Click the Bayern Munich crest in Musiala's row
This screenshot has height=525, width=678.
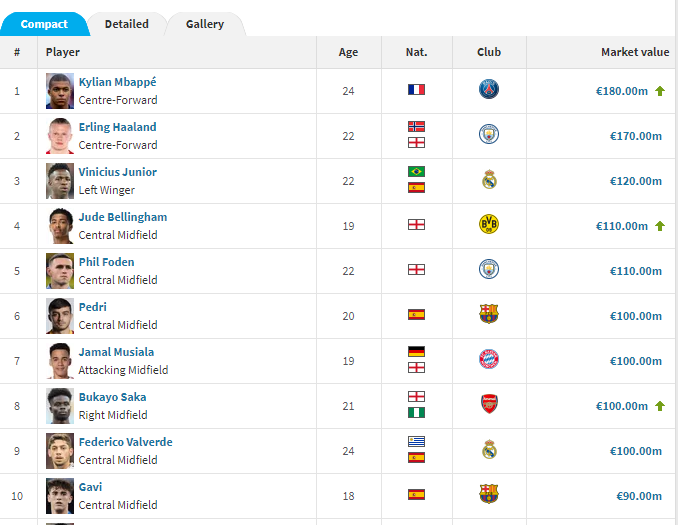tap(489, 359)
